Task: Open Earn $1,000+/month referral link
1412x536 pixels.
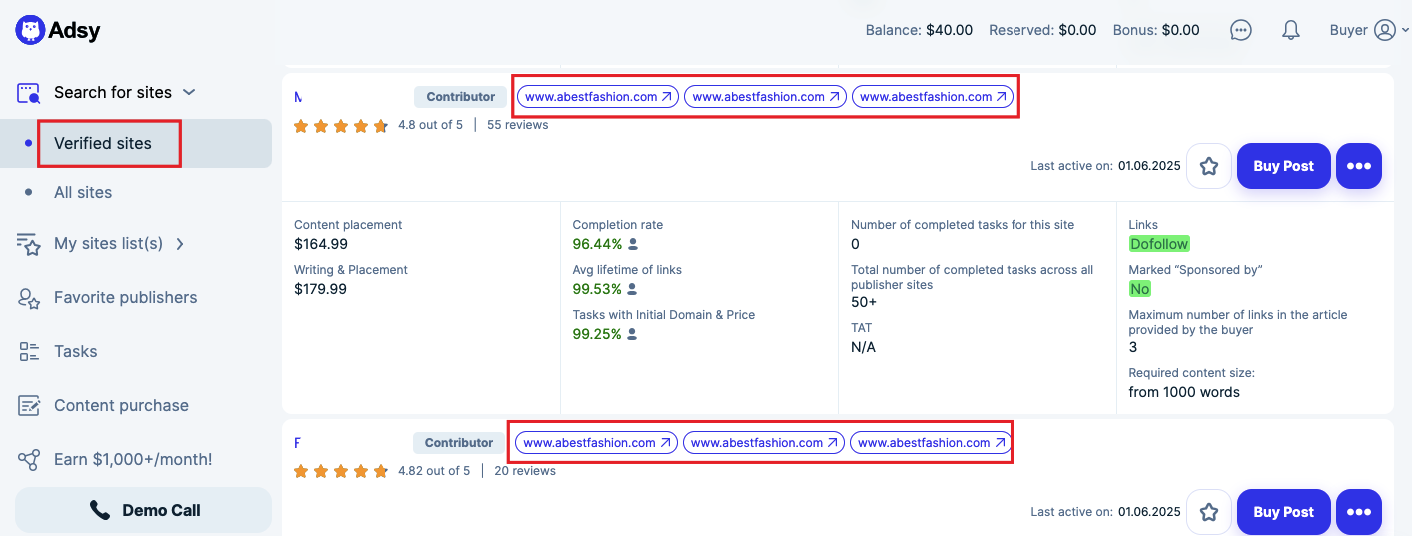Action: coord(133,459)
